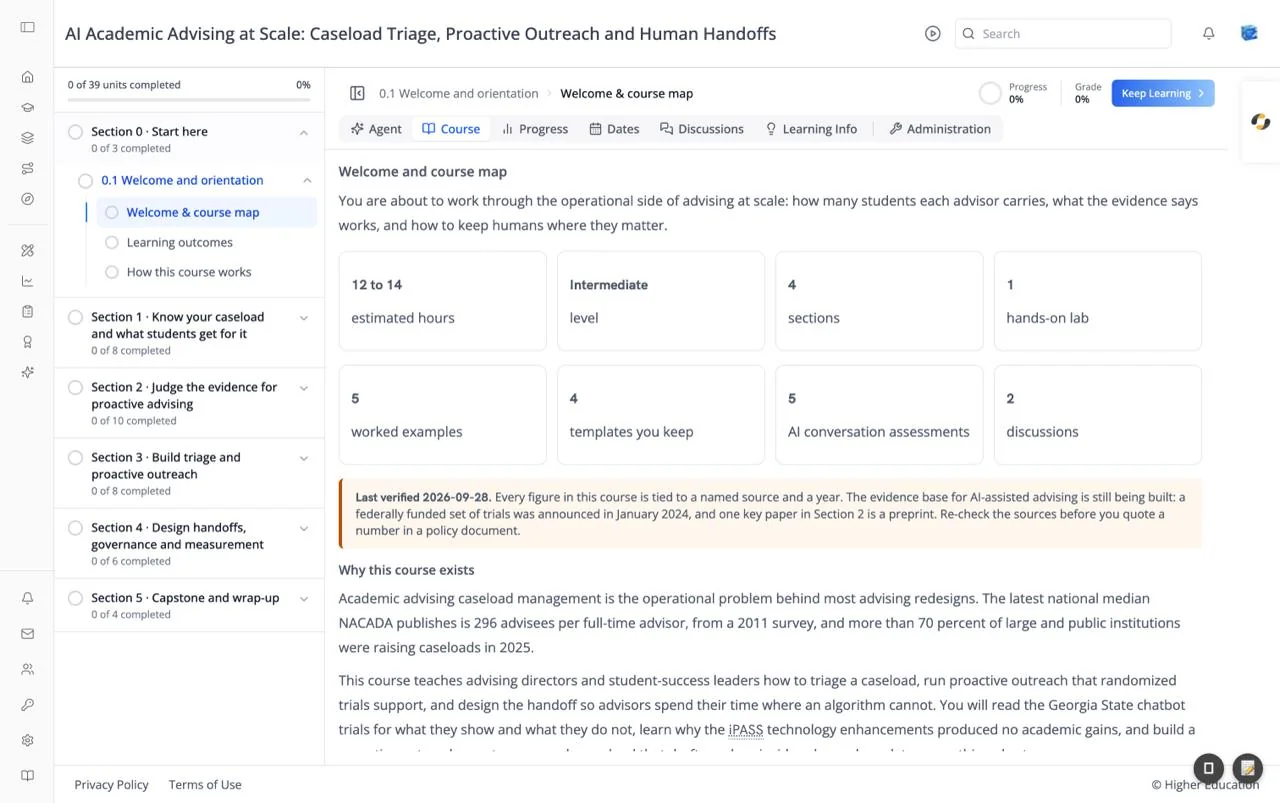Toggle completion circle for How this course works
Viewport: 1280px width, 803px height.
coord(112,272)
